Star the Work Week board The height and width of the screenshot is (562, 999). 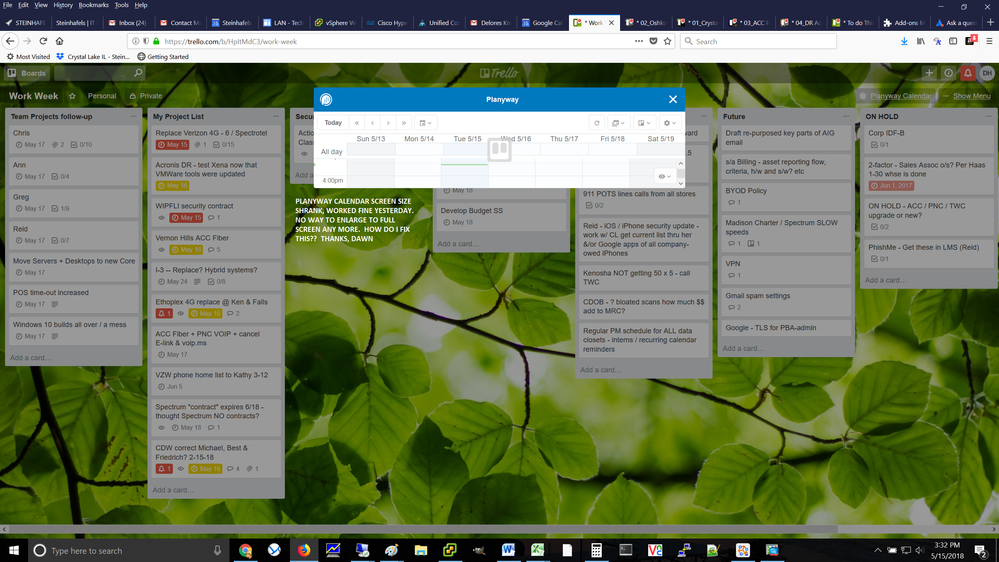click(72, 96)
